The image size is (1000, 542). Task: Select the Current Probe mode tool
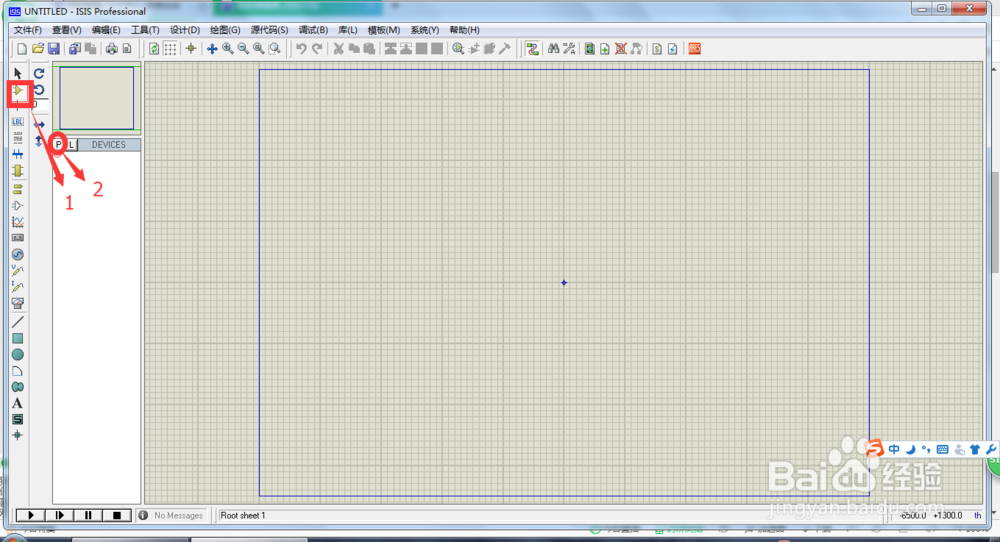[x=18, y=287]
